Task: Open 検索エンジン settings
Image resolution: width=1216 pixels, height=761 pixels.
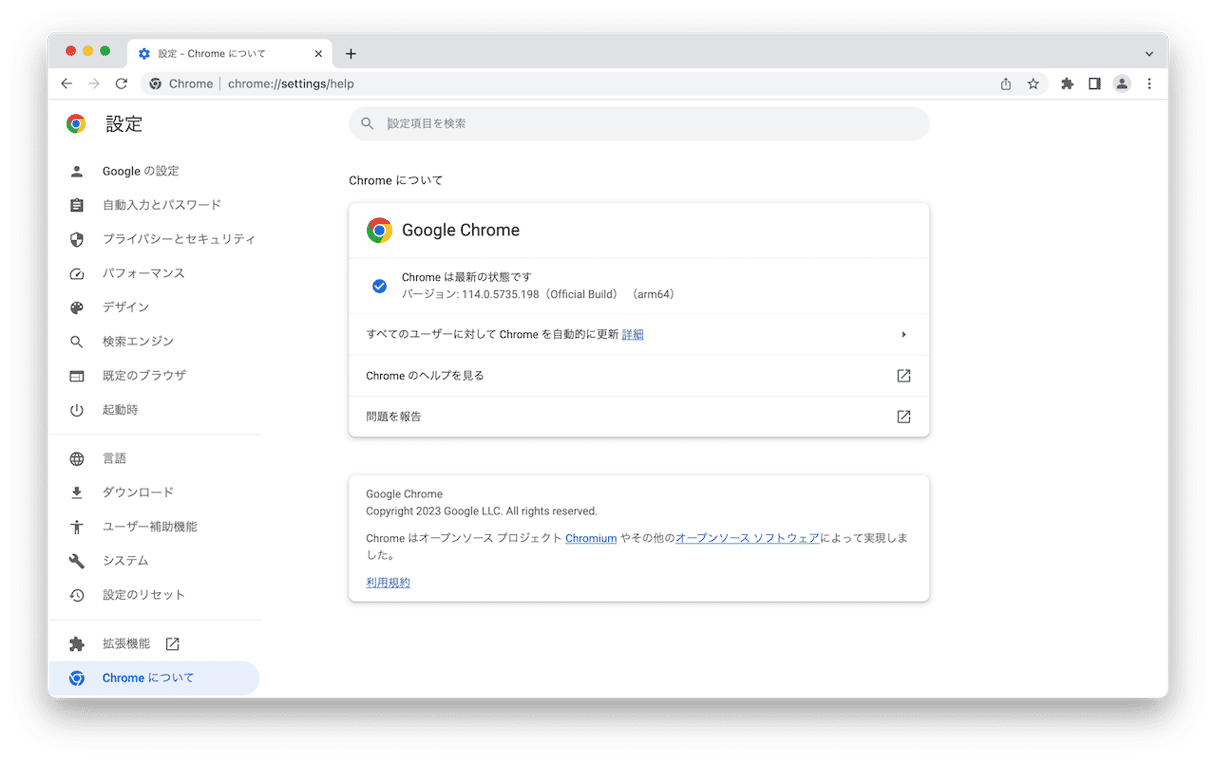Action: pos(153,341)
